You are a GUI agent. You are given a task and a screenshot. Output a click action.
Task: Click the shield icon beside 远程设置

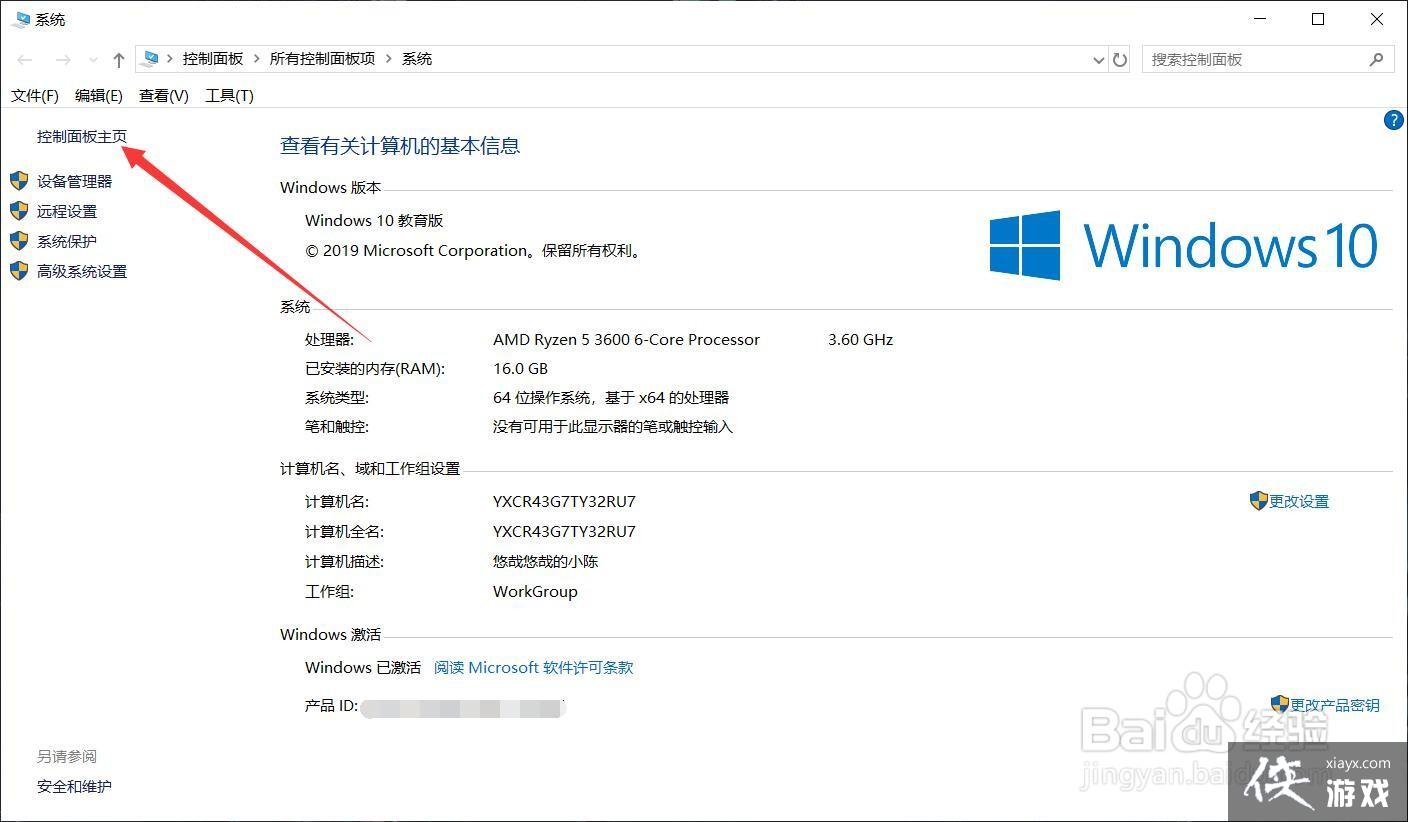point(19,211)
